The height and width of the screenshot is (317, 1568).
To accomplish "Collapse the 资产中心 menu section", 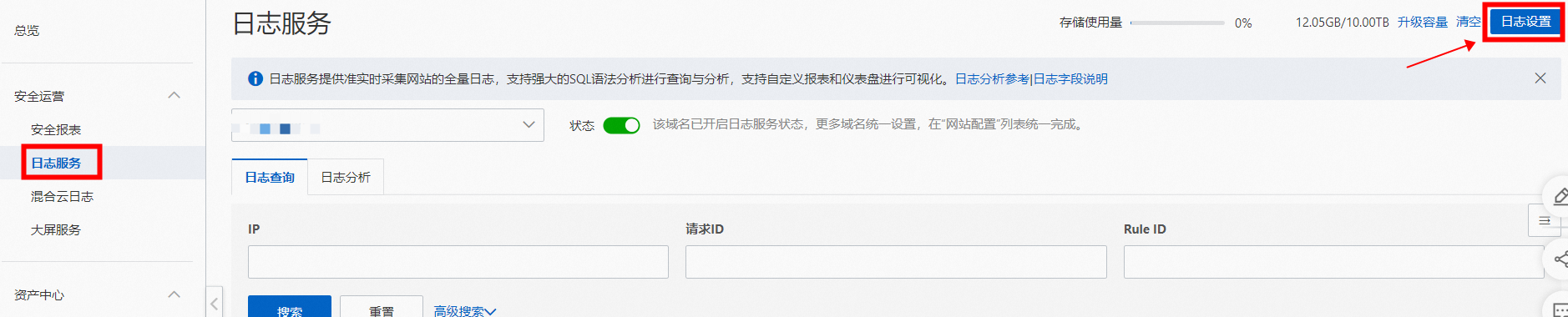I will (174, 294).
